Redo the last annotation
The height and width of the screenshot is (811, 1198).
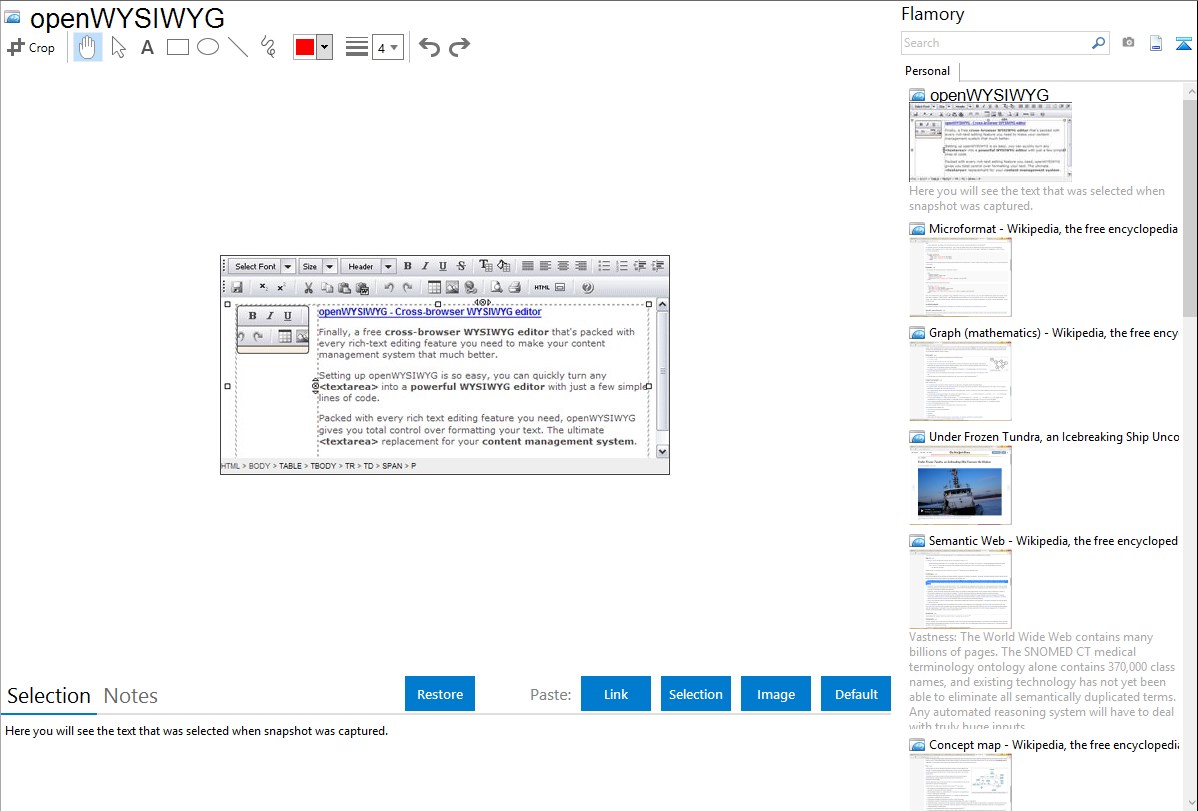coord(459,47)
